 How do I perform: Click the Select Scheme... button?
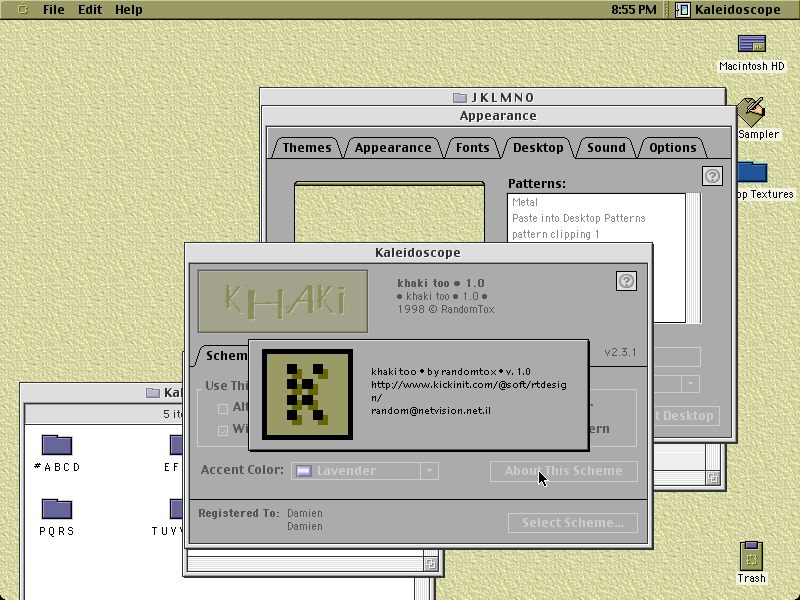pos(572,523)
